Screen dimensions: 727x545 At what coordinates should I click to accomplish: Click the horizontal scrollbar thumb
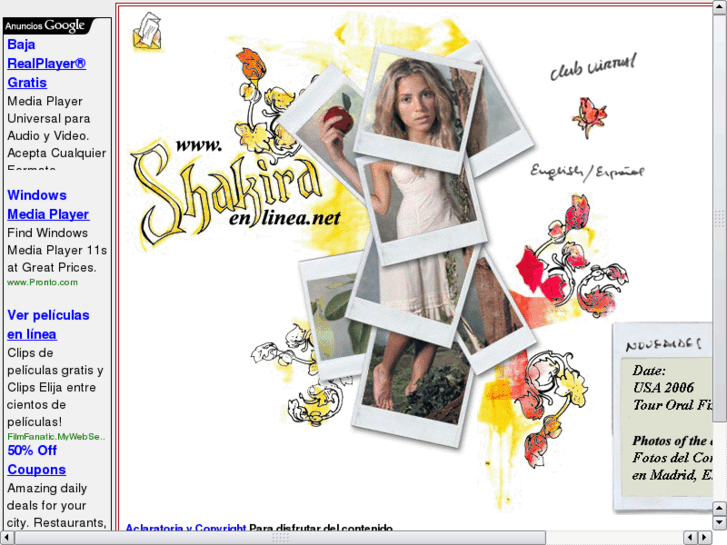(280, 538)
